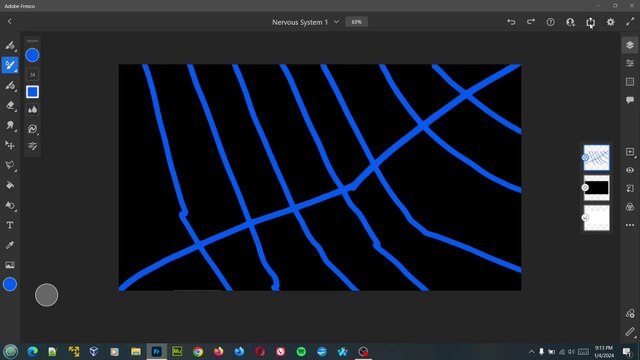
Task: Select the Shapes tool
Action: [x=10, y=205]
